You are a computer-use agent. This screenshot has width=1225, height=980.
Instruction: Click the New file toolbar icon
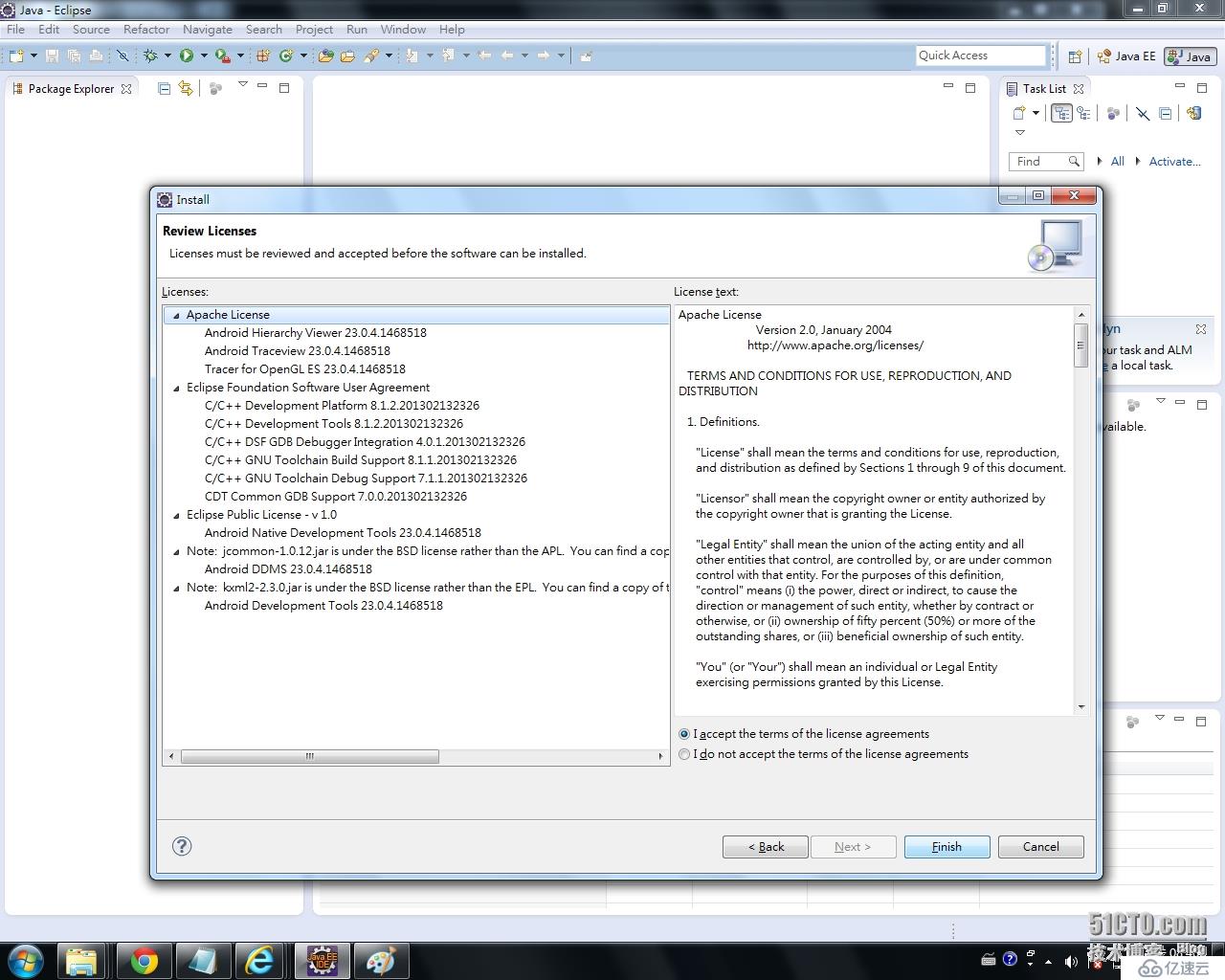[16, 56]
